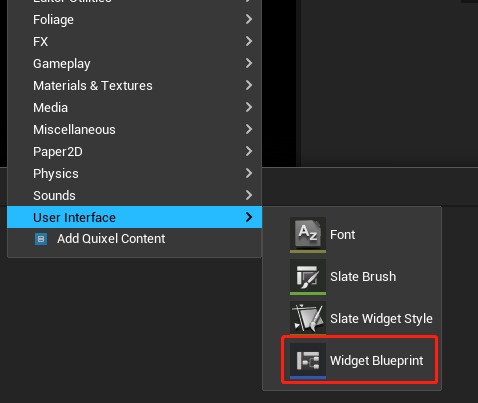Select Slate Widget Style text entry
The width and height of the screenshot is (478, 403).
[x=381, y=319]
